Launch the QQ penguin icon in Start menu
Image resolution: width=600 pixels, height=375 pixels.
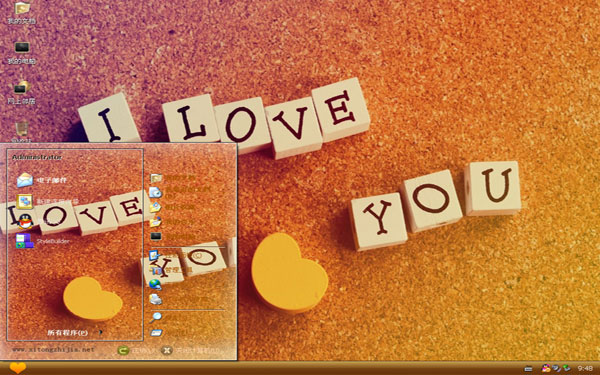pyautogui.click(x=25, y=222)
